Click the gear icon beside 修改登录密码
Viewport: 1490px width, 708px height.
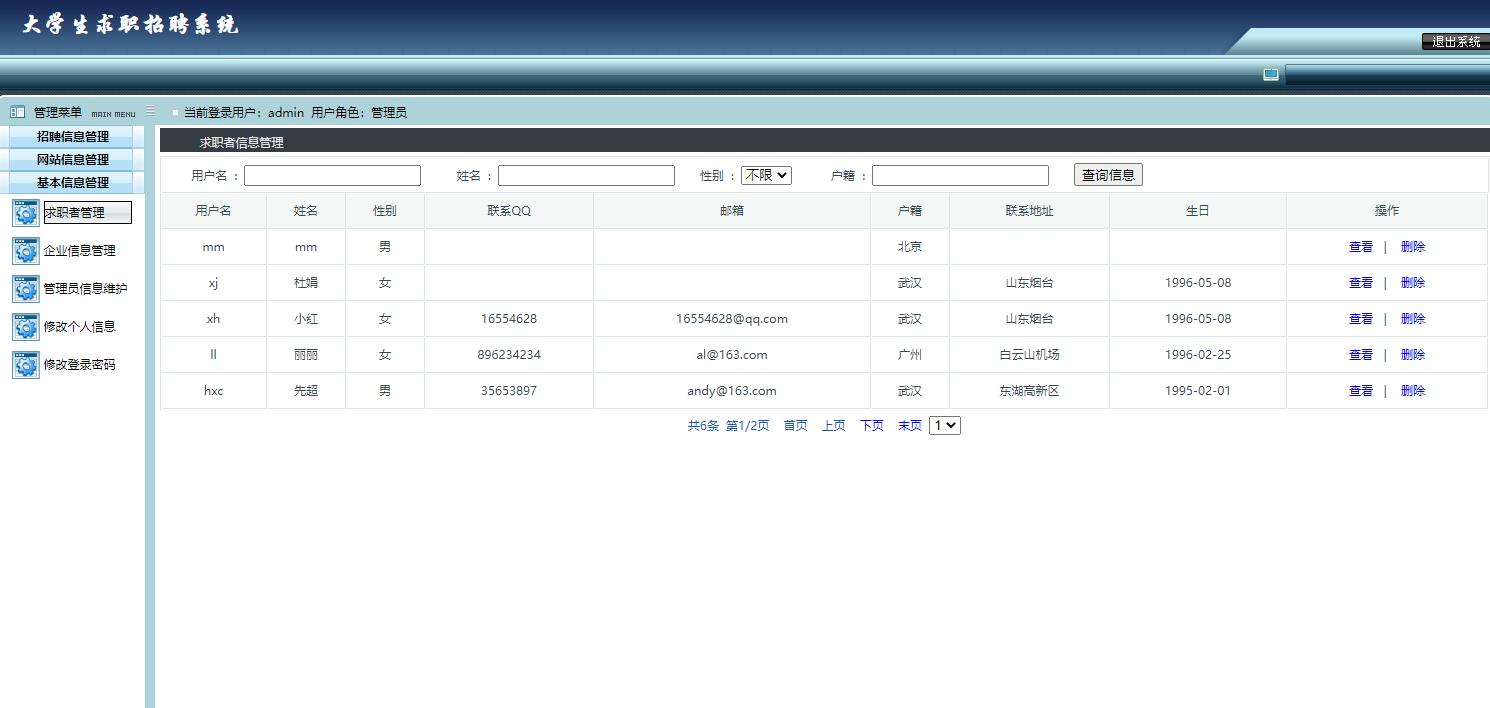tap(26, 365)
